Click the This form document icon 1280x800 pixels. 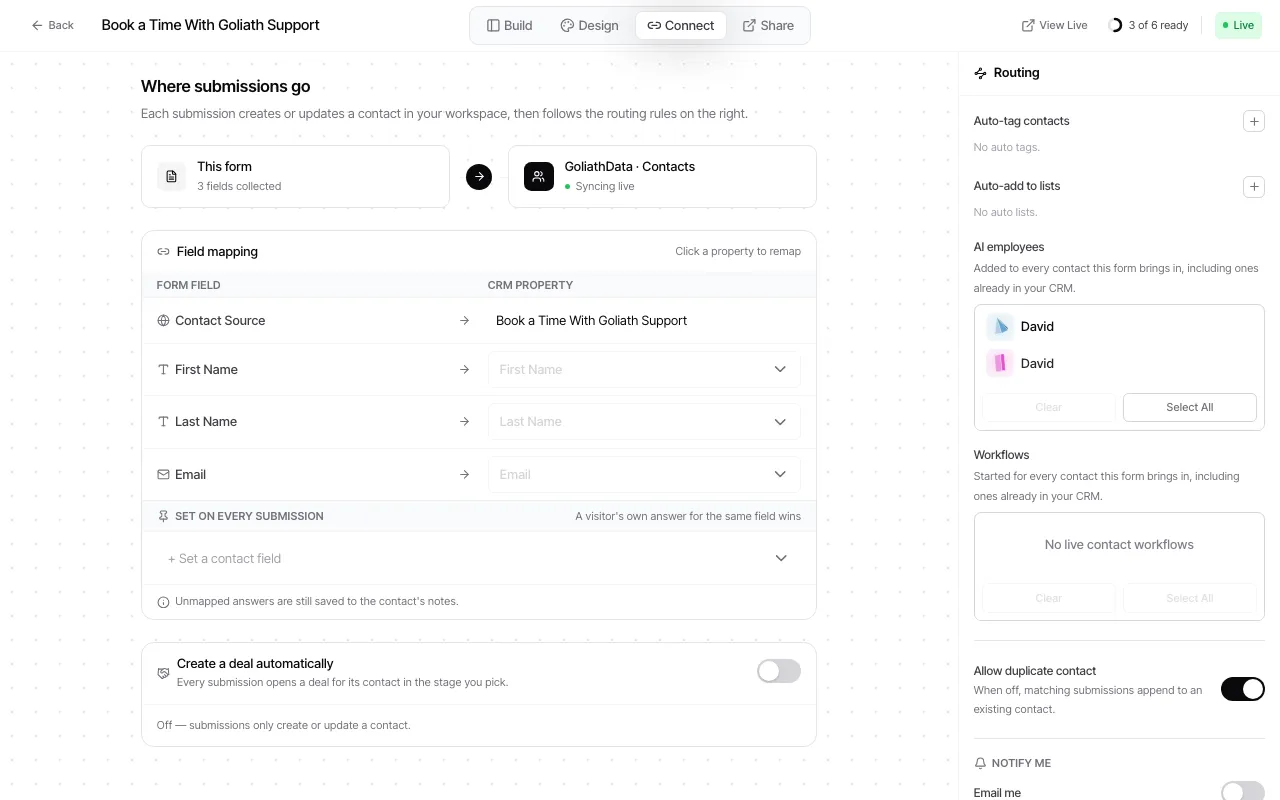(171, 176)
